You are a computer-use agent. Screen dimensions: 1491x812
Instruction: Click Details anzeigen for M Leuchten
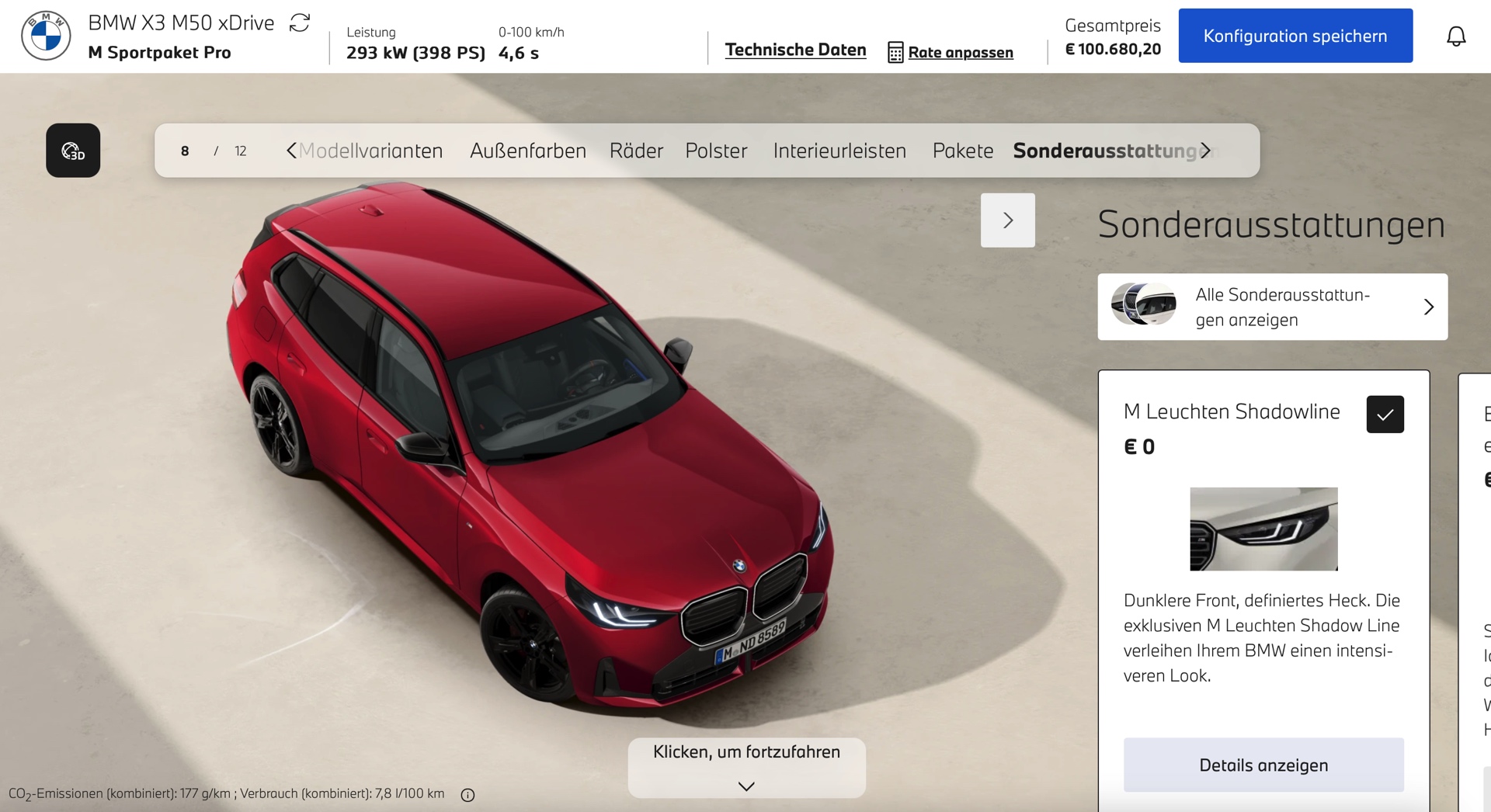click(x=1263, y=765)
